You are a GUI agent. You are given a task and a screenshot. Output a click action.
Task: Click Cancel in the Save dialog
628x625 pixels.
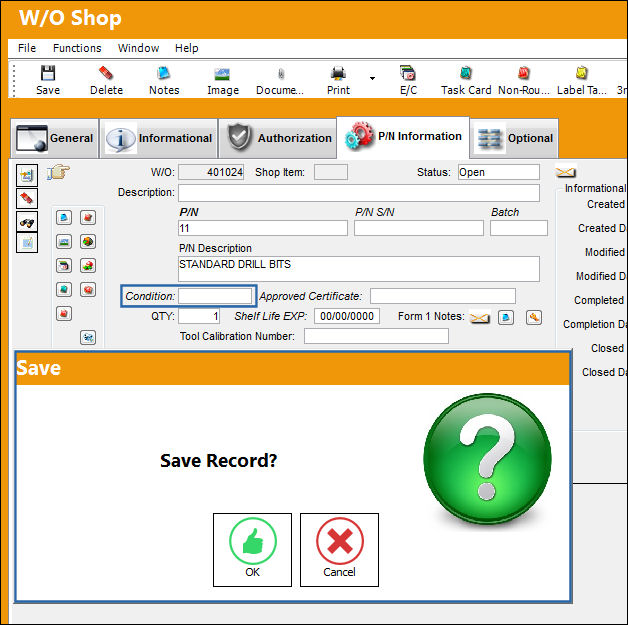tap(339, 550)
